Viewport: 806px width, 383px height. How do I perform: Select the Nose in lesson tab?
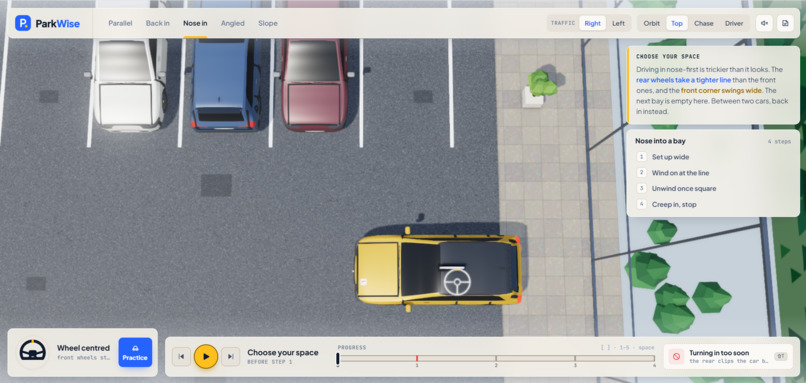195,23
